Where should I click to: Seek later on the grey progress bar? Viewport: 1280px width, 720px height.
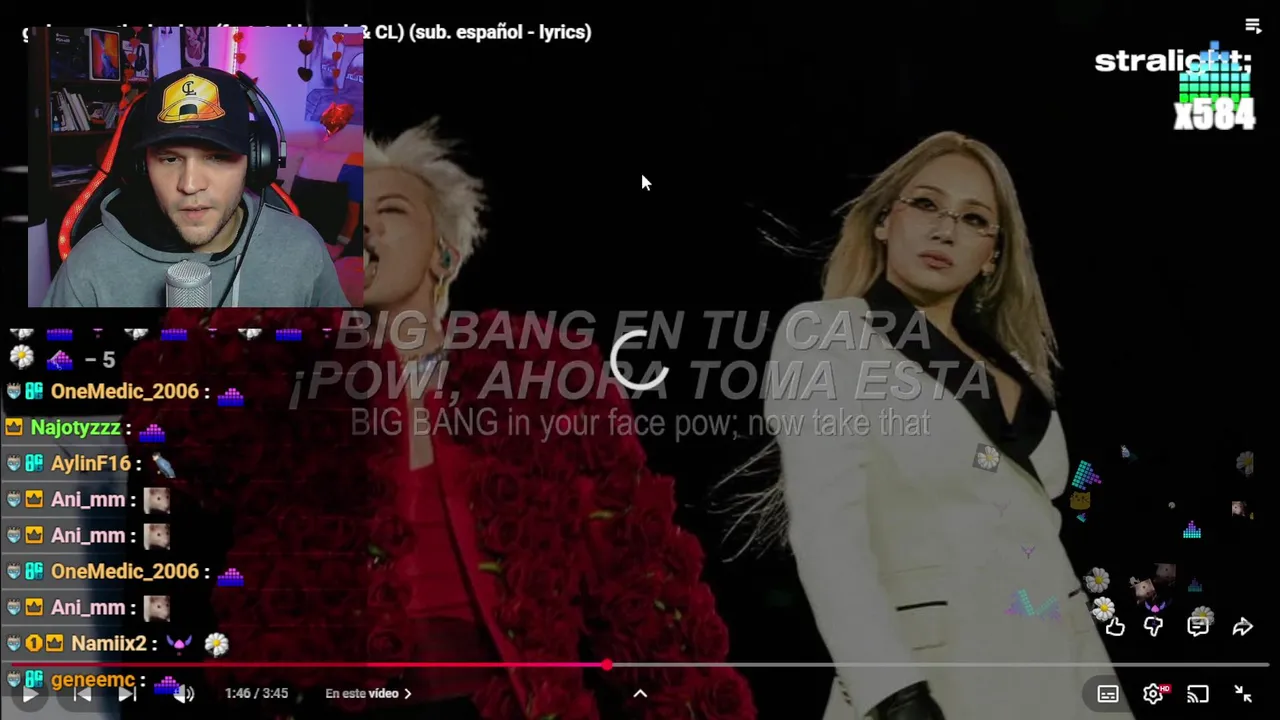tap(940, 665)
